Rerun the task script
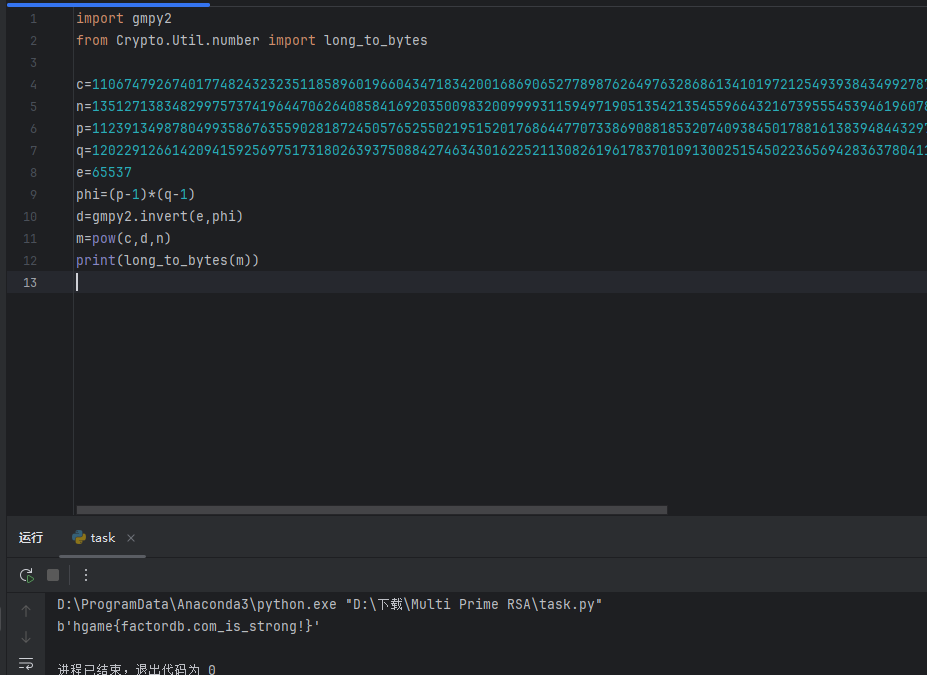The width and height of the screenshot is (927, 675). [x=26, y=574]
